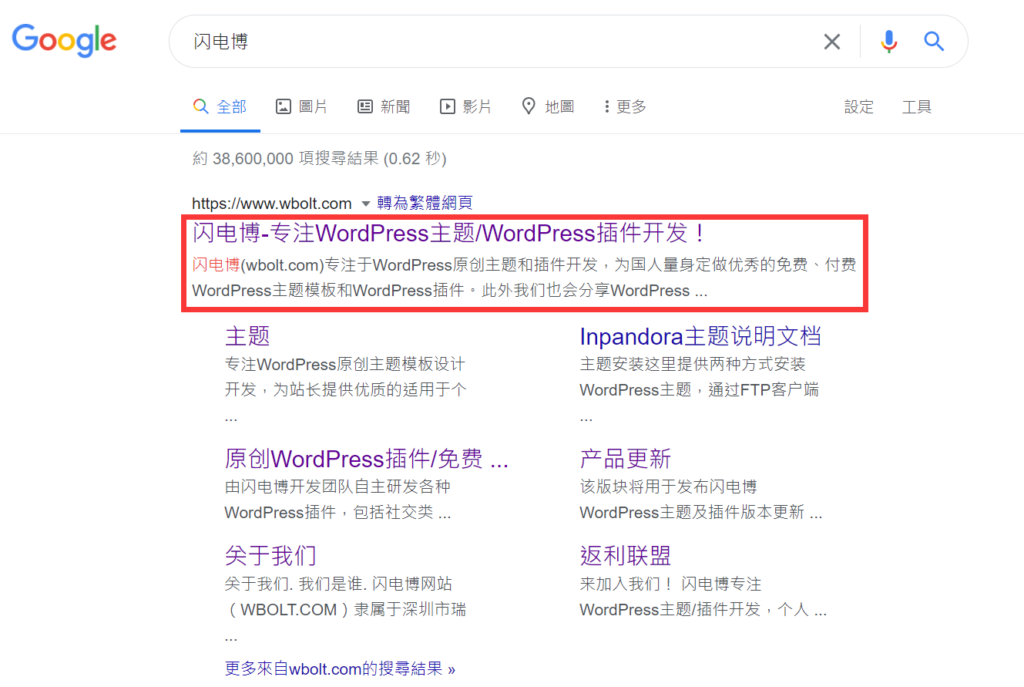Expand the dropdown arrow beside wbolt.com URL
The image size is (1024, 687).
pos(366,204)
